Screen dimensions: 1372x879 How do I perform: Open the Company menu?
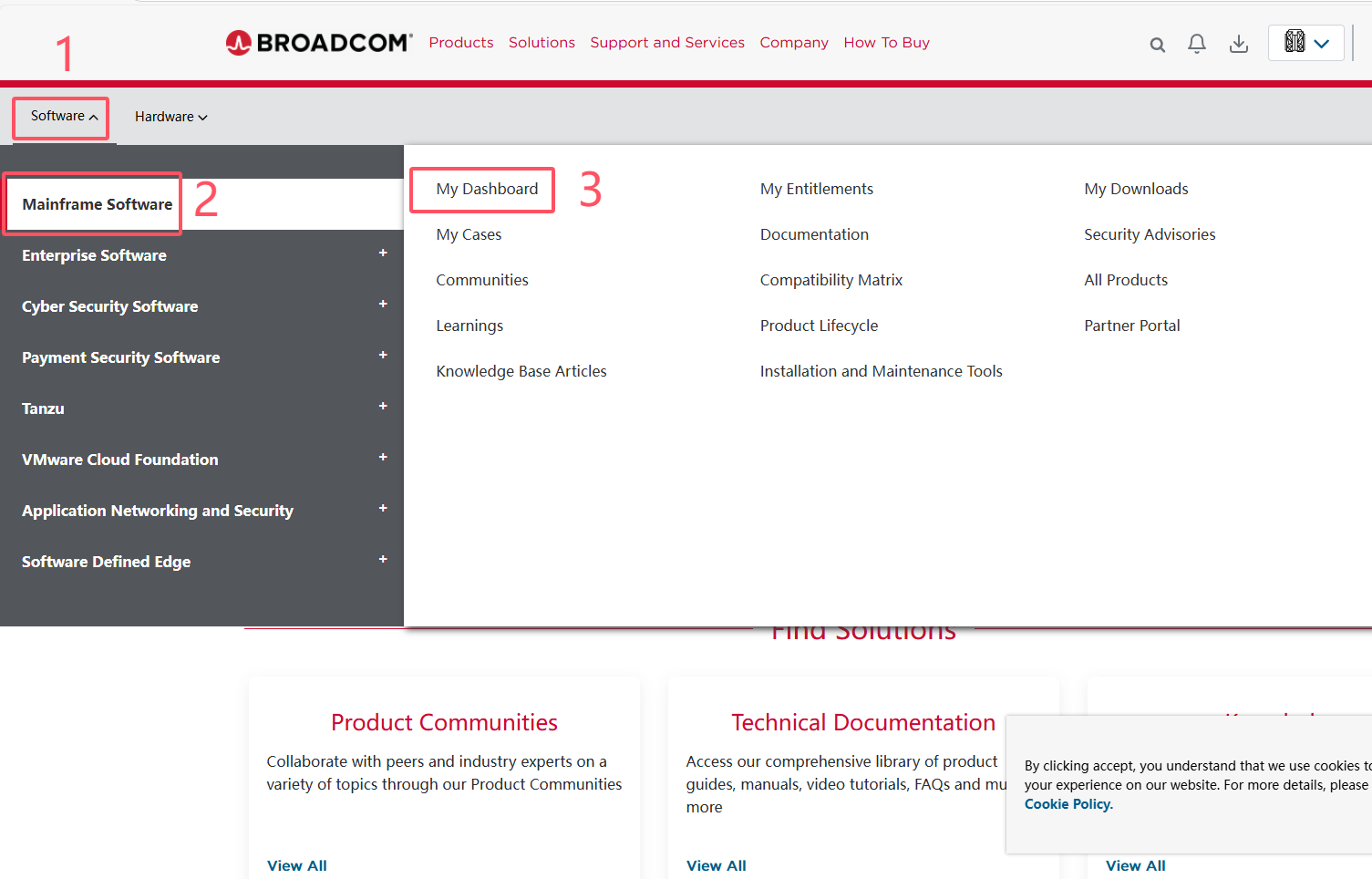pyautogui.click(x=794, y=43)
